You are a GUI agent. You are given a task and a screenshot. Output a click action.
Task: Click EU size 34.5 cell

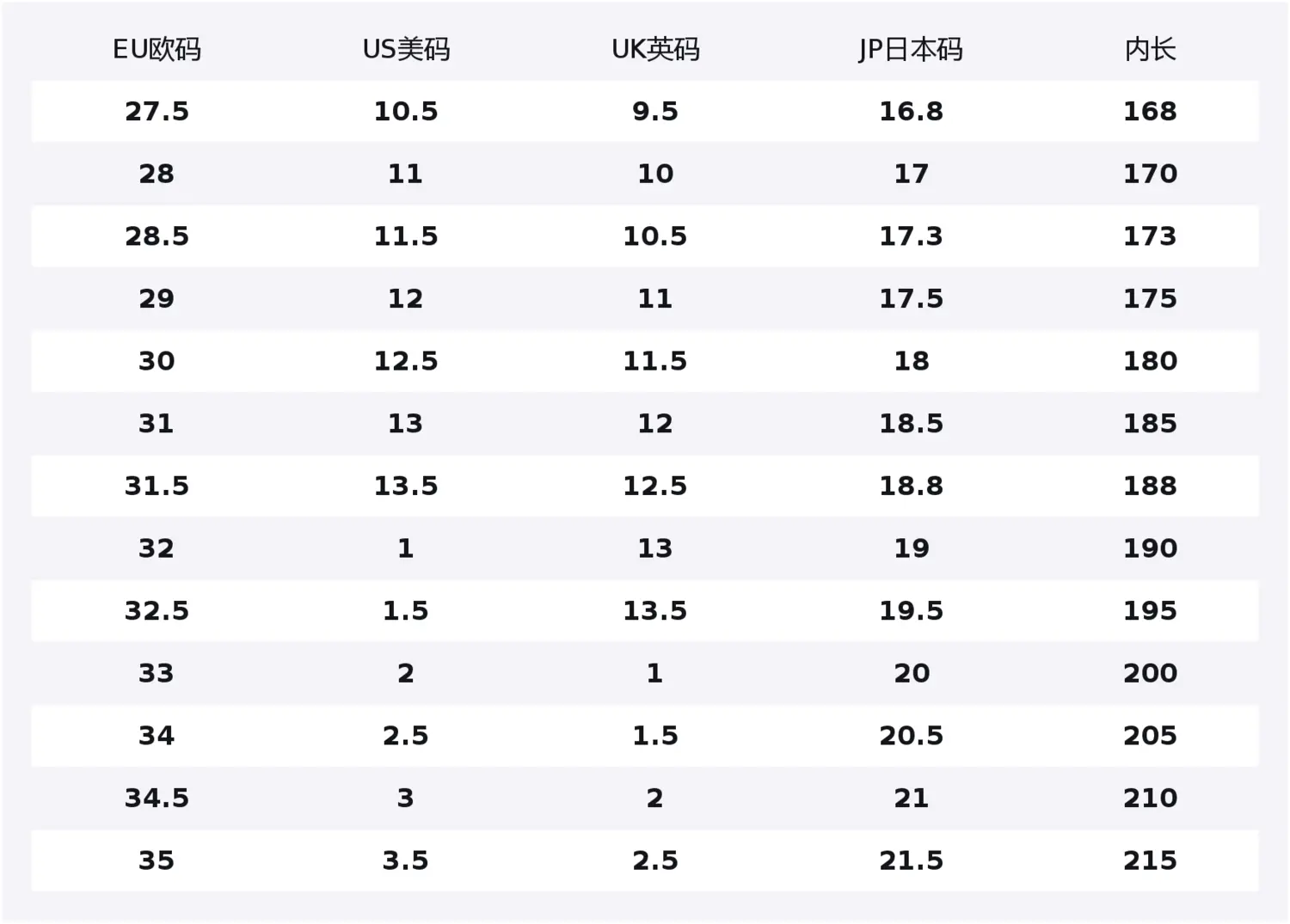[x=157, y=799]
